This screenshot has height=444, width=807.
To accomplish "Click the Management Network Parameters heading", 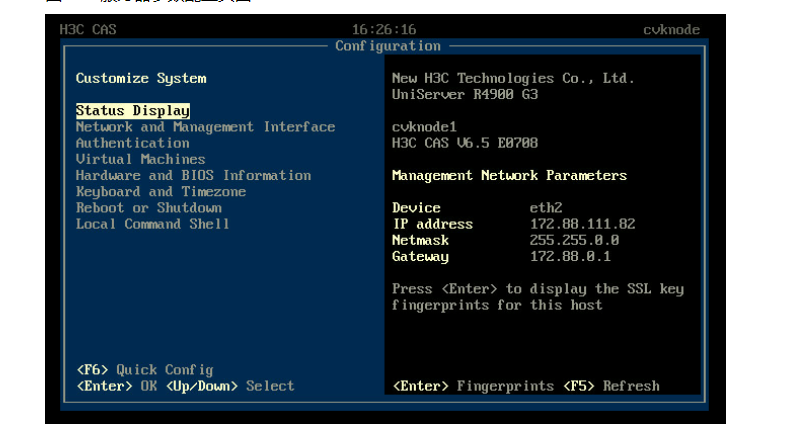I will pos(509,176).
